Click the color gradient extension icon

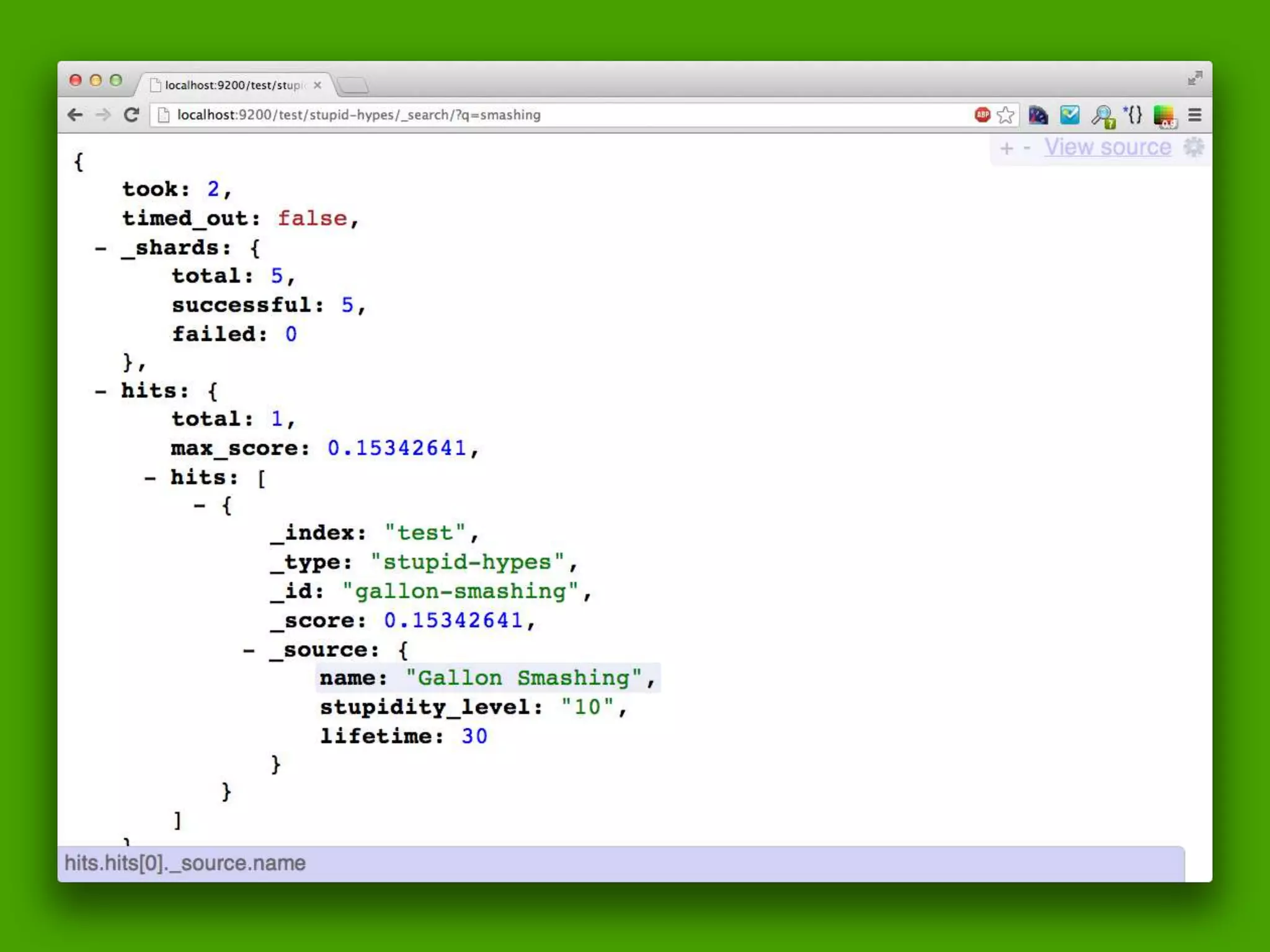[1164, 115]
